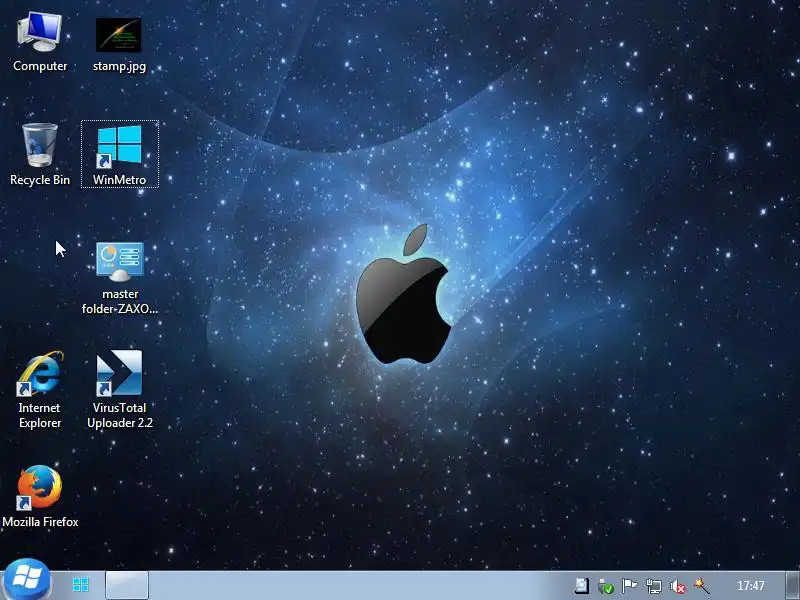The height and width of the screenshot is (600, 800).
Task: Click the magic wand tray icon
Action: pos(702,586)
